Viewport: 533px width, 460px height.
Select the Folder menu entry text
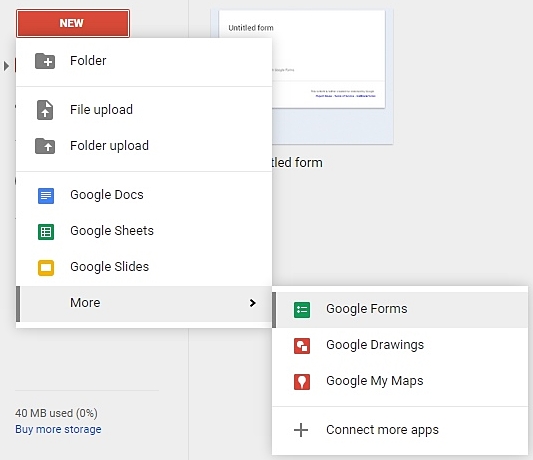point(88,61)
